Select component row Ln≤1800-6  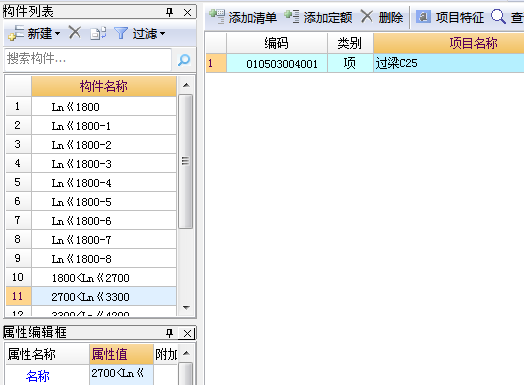tap(104, 221)
